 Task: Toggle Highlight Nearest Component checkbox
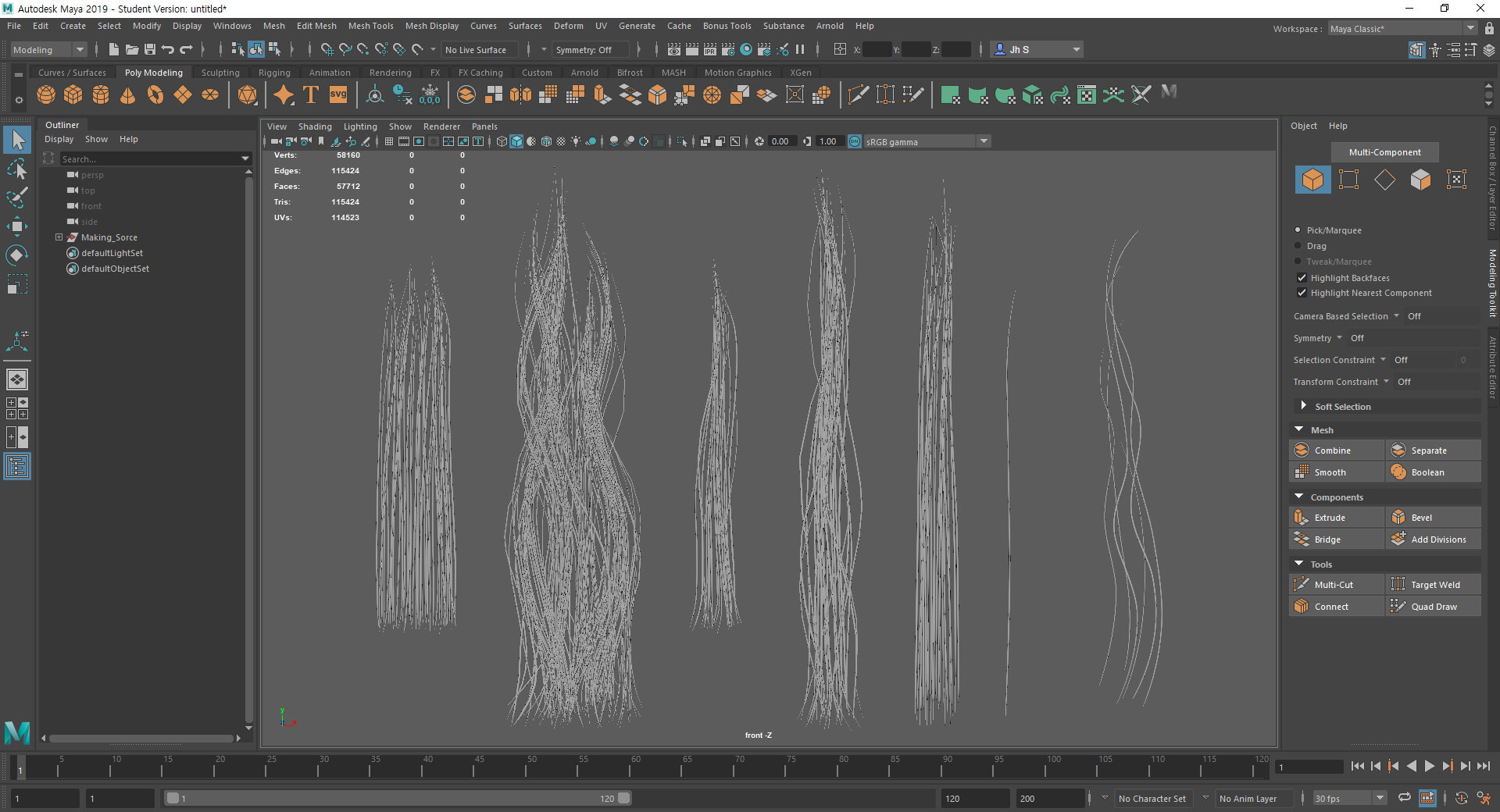click(x=1302, y=293)
